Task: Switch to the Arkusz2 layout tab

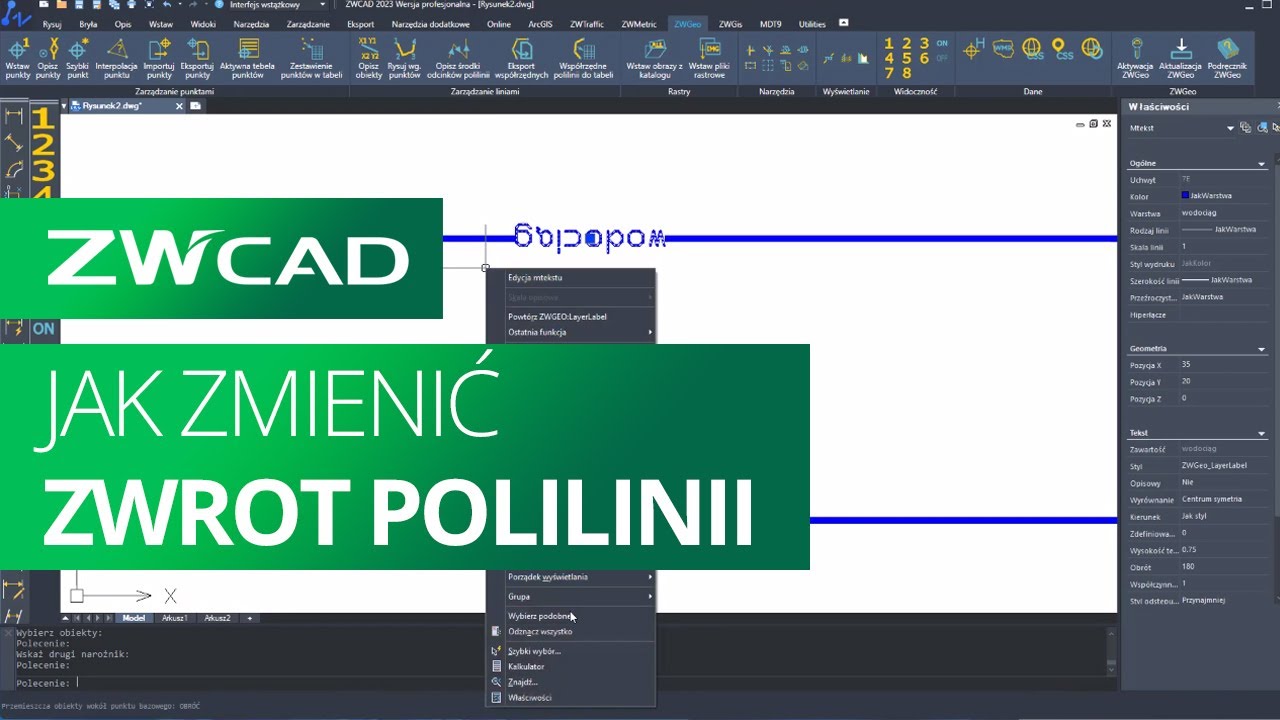Action: click(x=217, y=618)
